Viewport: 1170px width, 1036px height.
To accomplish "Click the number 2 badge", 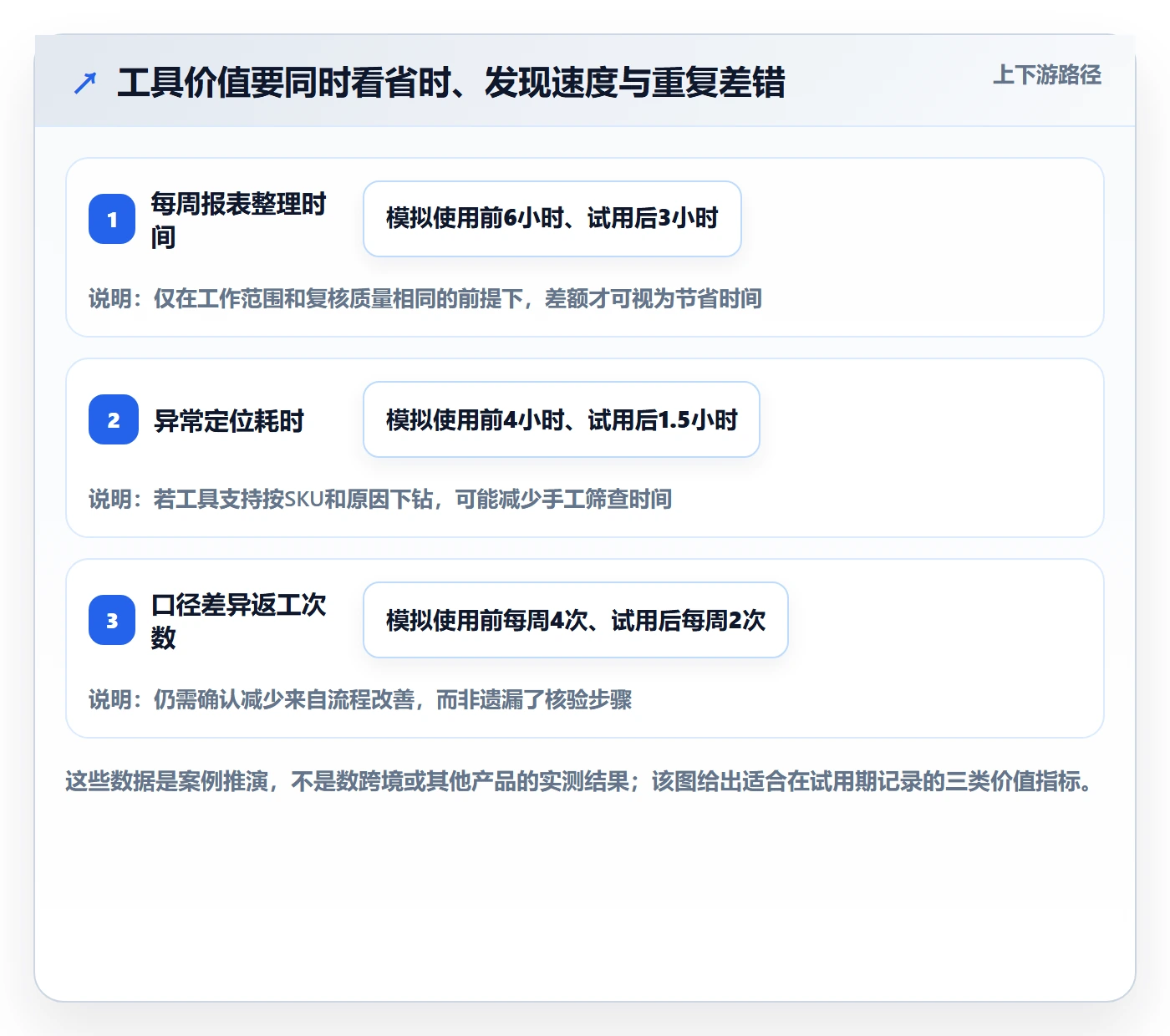I will [114, 419].
